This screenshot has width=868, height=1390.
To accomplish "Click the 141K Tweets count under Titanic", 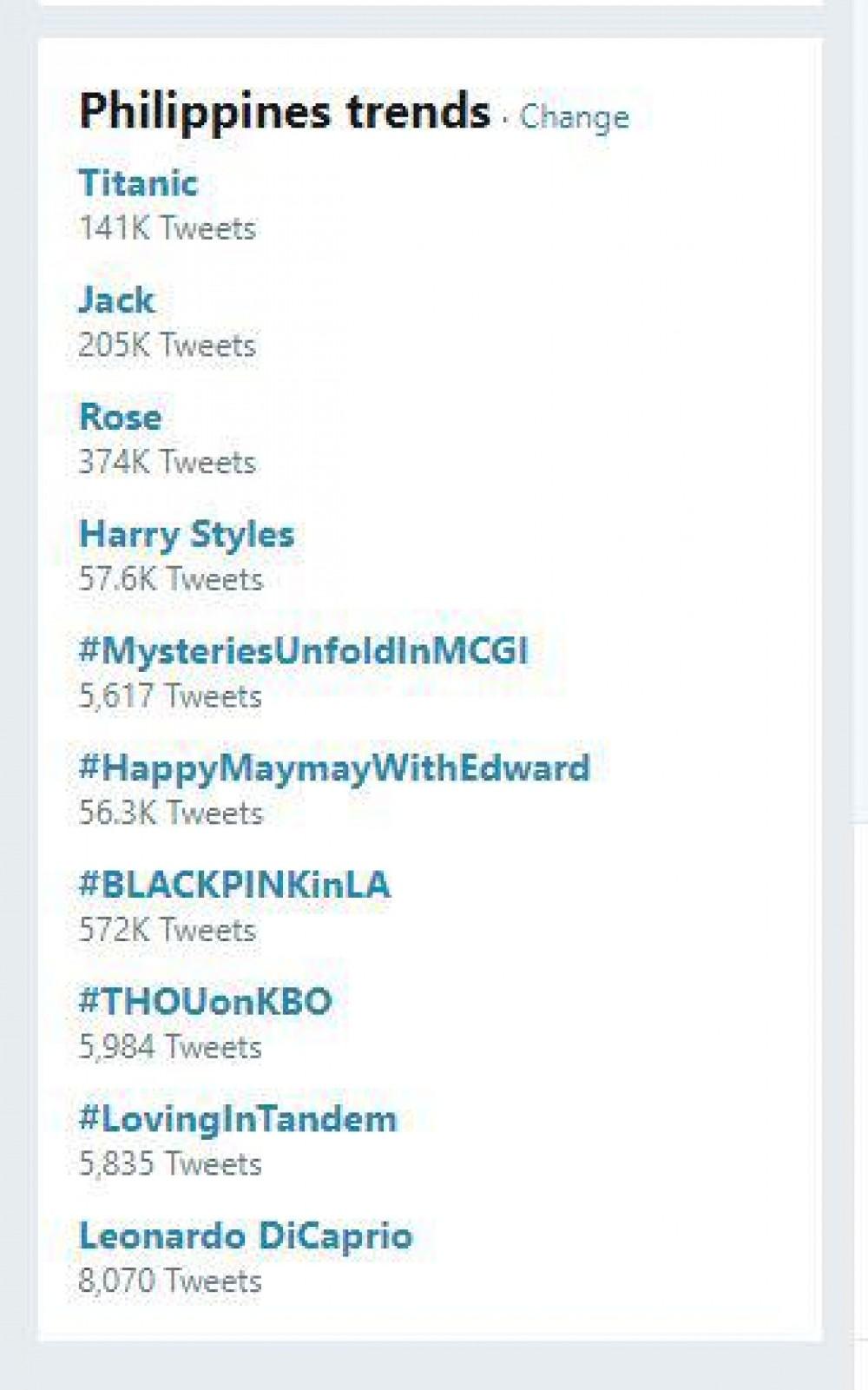I will click(x=168, y=229).
